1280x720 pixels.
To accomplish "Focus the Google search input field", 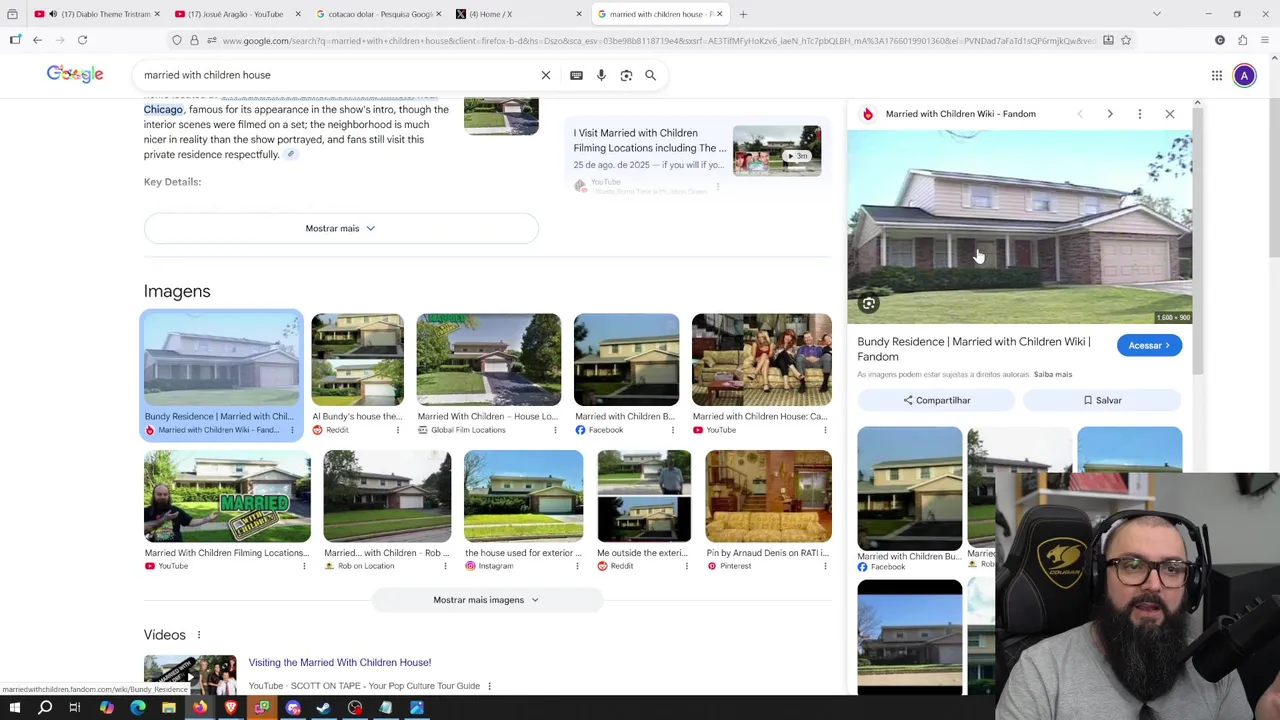I will [340, 75].
